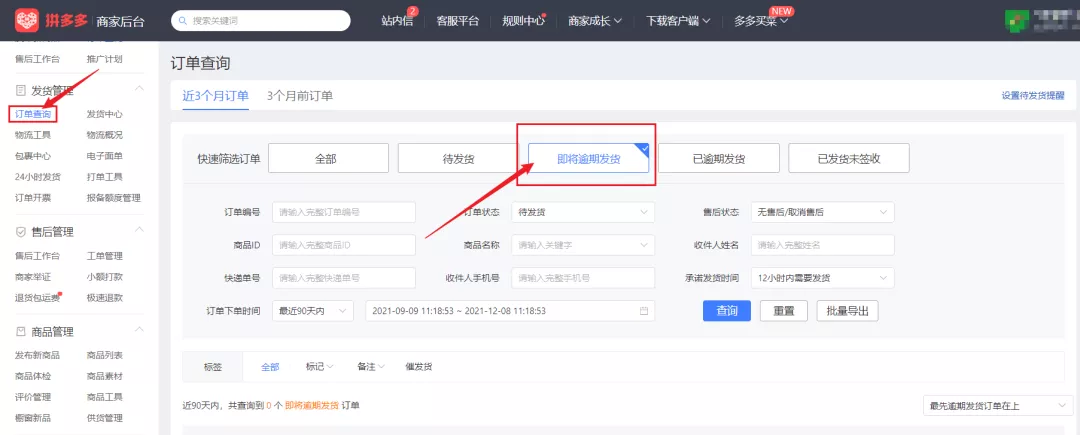Click the search magnifier icon

tap(183, 20)
